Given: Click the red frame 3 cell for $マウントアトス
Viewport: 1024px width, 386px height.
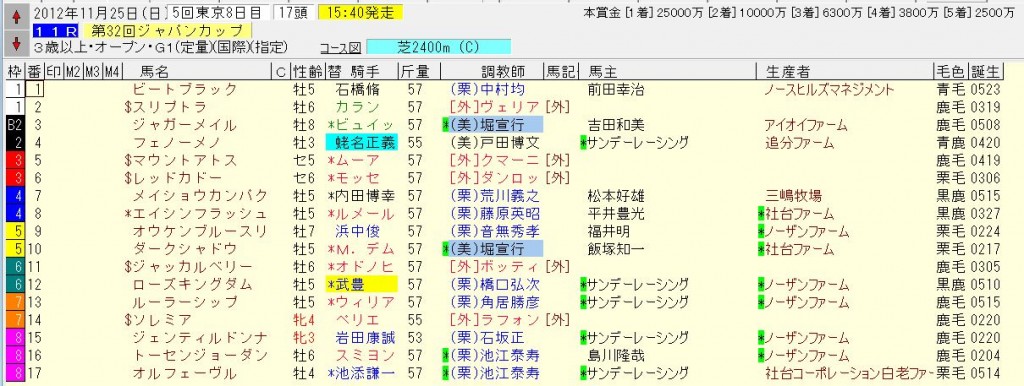Looking at the screenshot, I should click(x=15, y=160).
